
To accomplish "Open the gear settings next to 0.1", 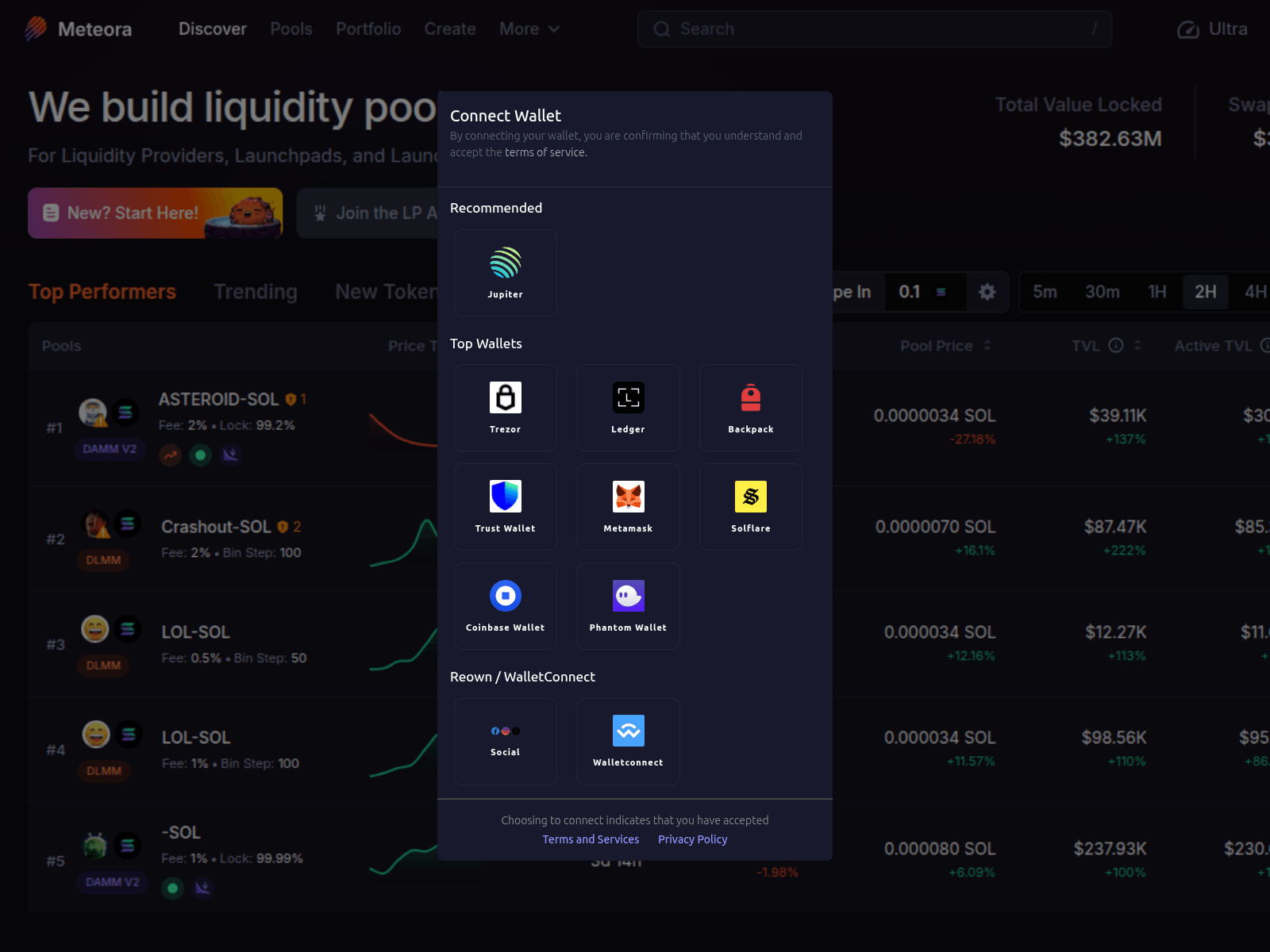I will point(987,292).
